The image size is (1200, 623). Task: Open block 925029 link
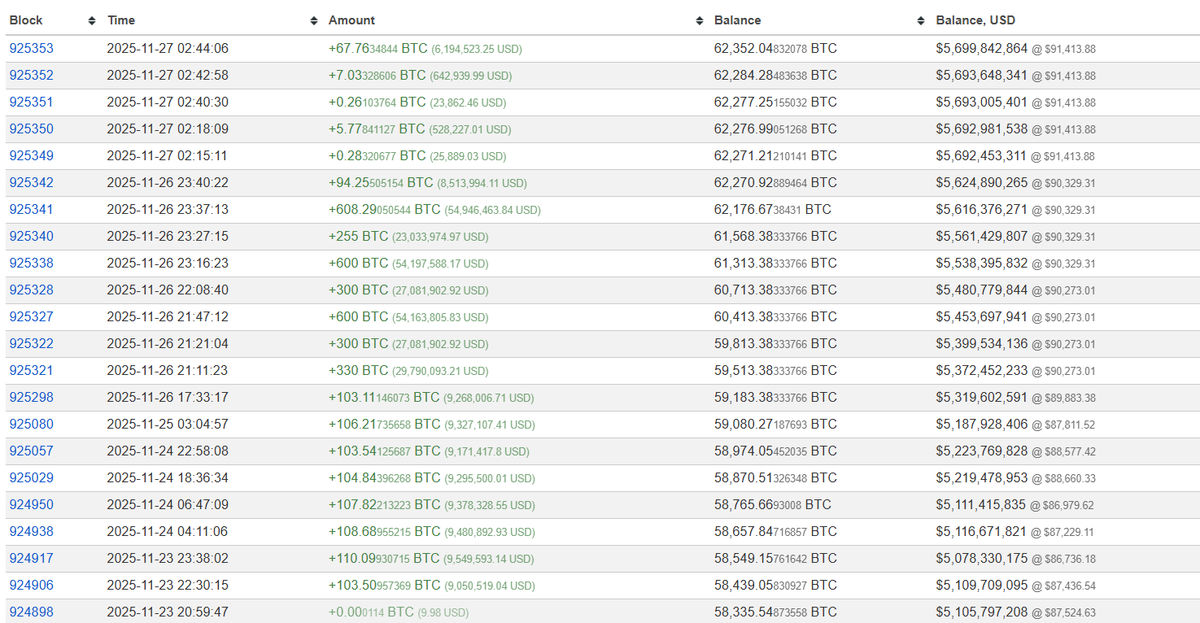coord(31,479)
